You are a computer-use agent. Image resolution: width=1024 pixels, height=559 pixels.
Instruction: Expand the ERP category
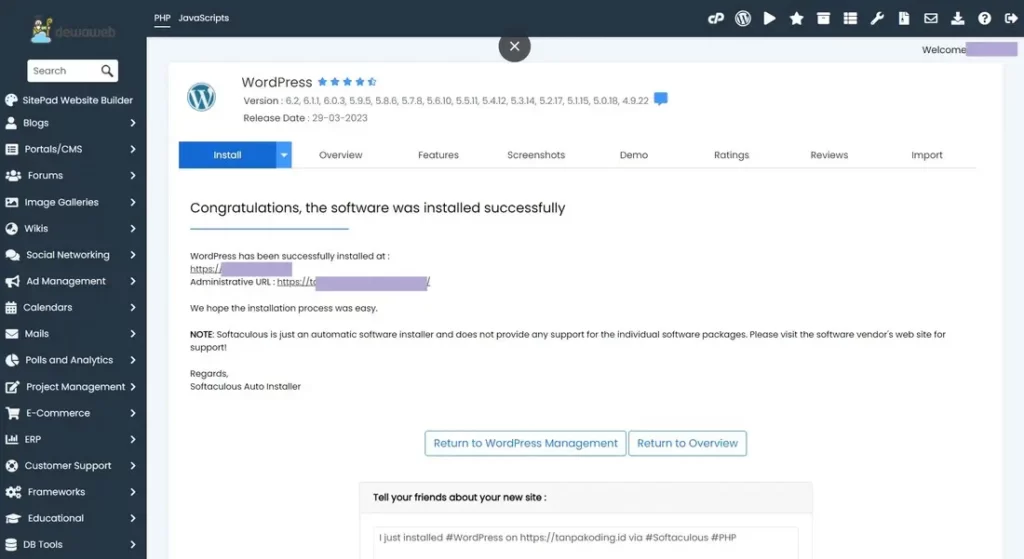coord(71,439)
